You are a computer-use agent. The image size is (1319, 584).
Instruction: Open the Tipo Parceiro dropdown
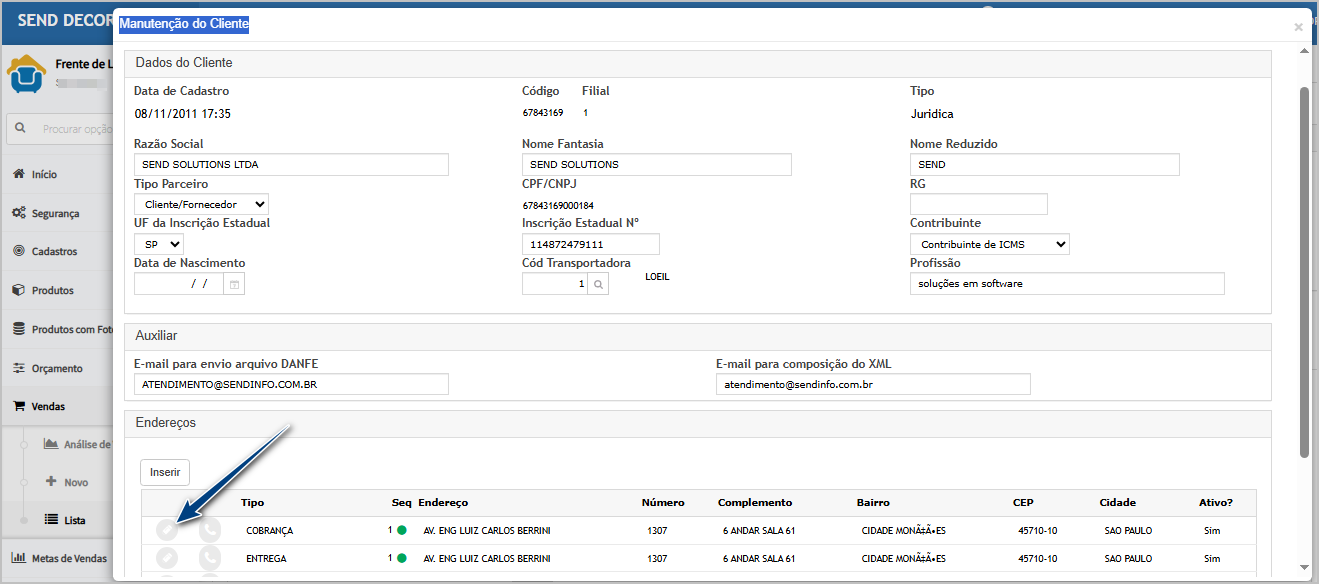point(201,204)
